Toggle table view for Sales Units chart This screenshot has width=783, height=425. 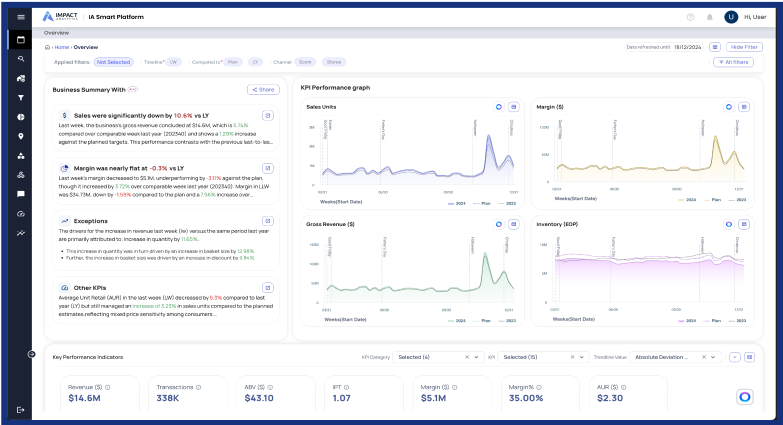coord(513,107)
